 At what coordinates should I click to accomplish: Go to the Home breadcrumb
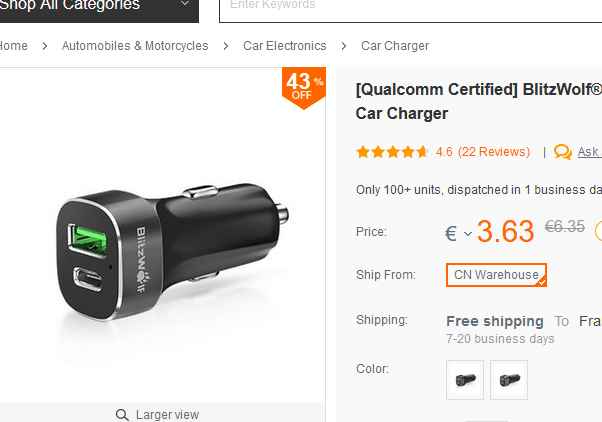point(14,46)
